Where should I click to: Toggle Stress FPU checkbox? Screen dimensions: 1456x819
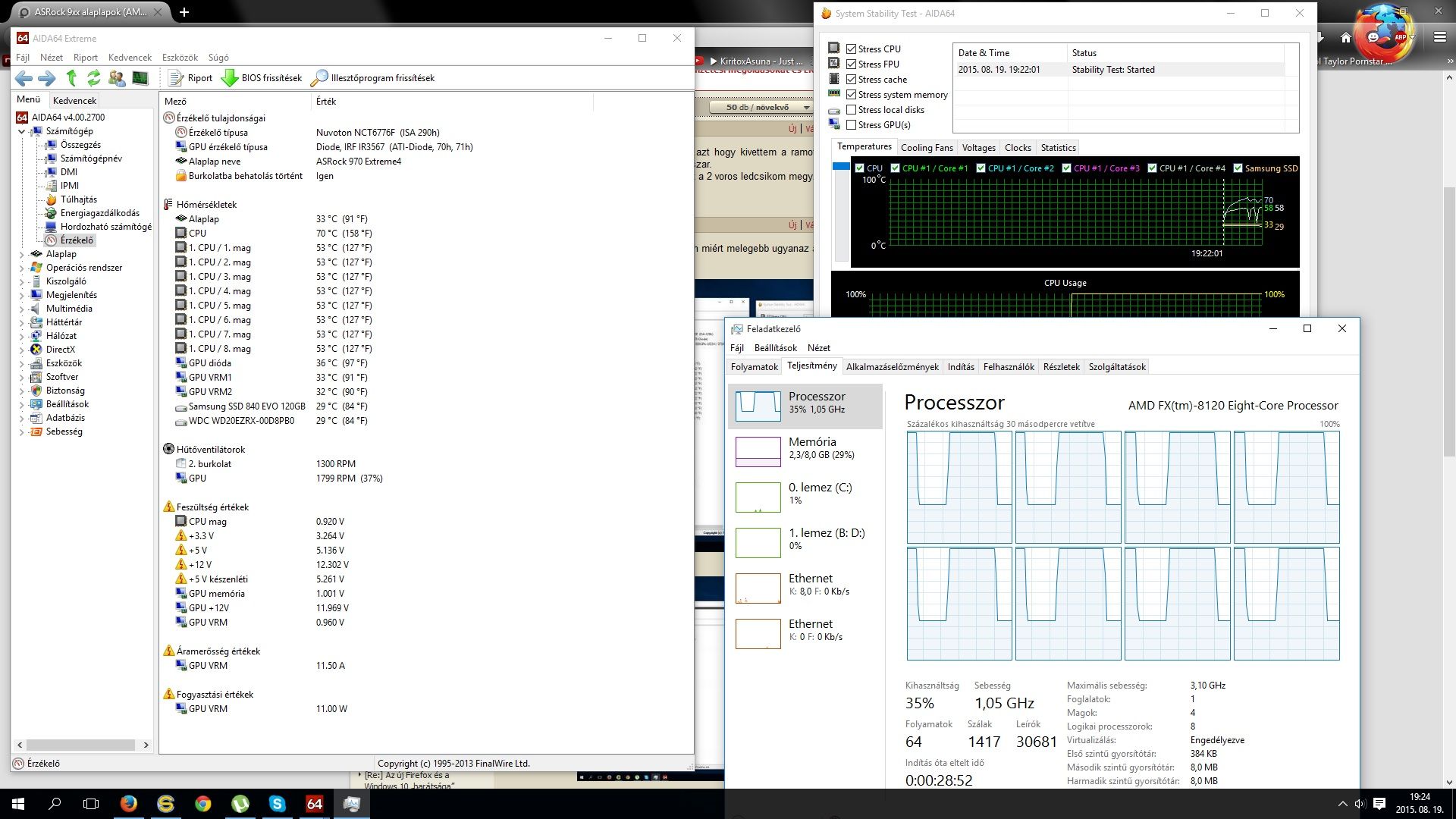(x=851, y=64)
